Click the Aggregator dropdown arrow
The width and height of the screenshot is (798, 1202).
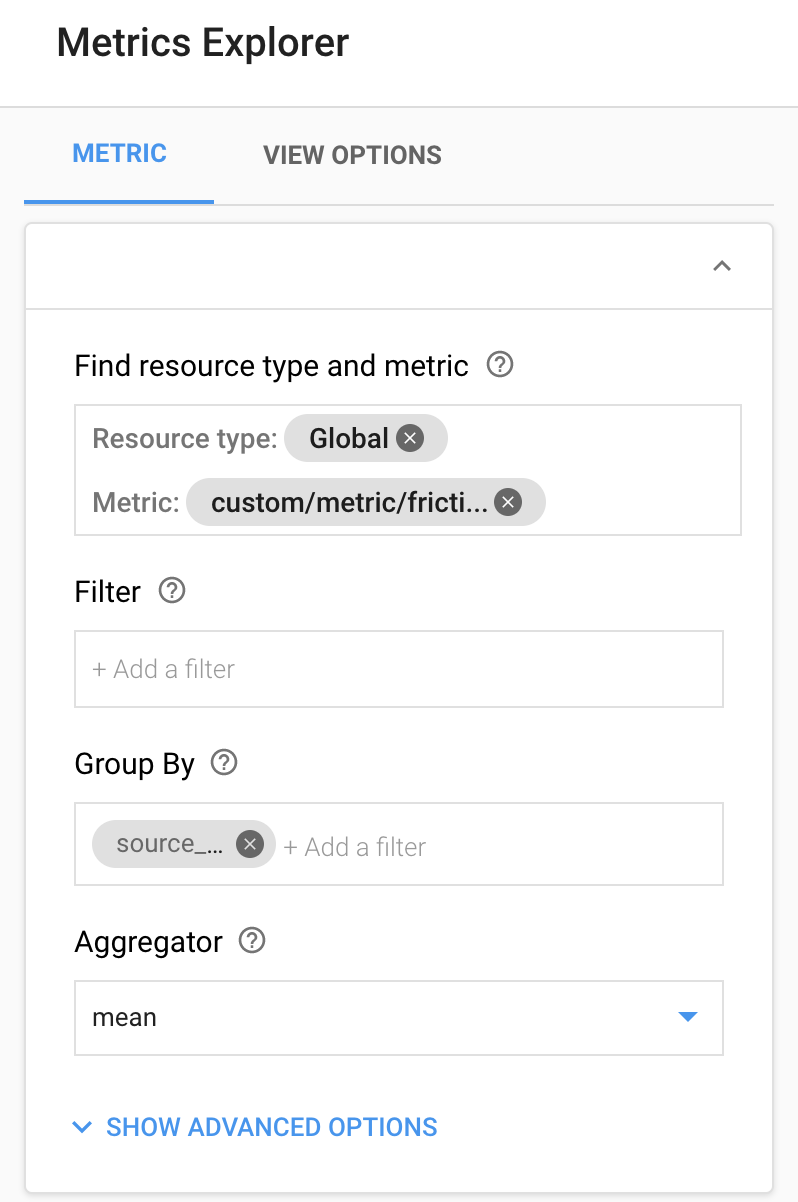tap(687, 1018)
